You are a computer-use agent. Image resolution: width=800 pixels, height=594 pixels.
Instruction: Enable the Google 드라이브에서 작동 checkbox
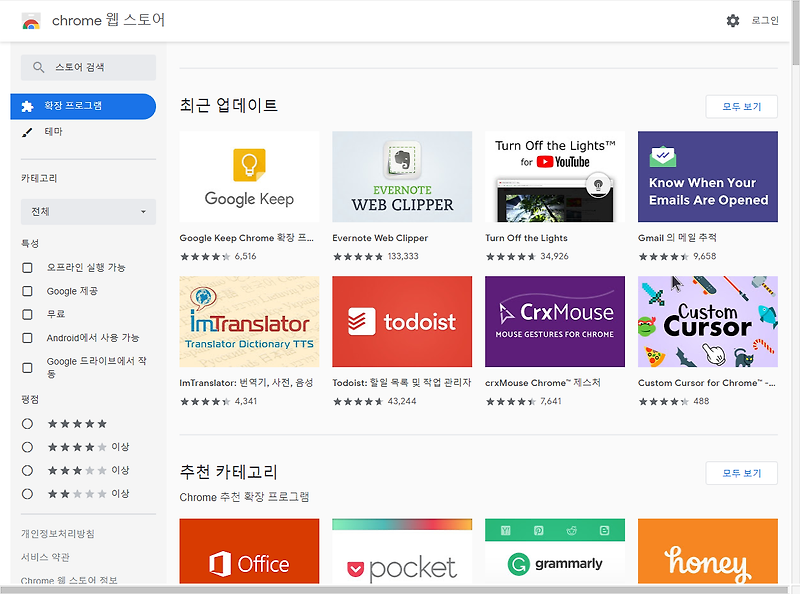pyautogui.click(x=28, y=367)
